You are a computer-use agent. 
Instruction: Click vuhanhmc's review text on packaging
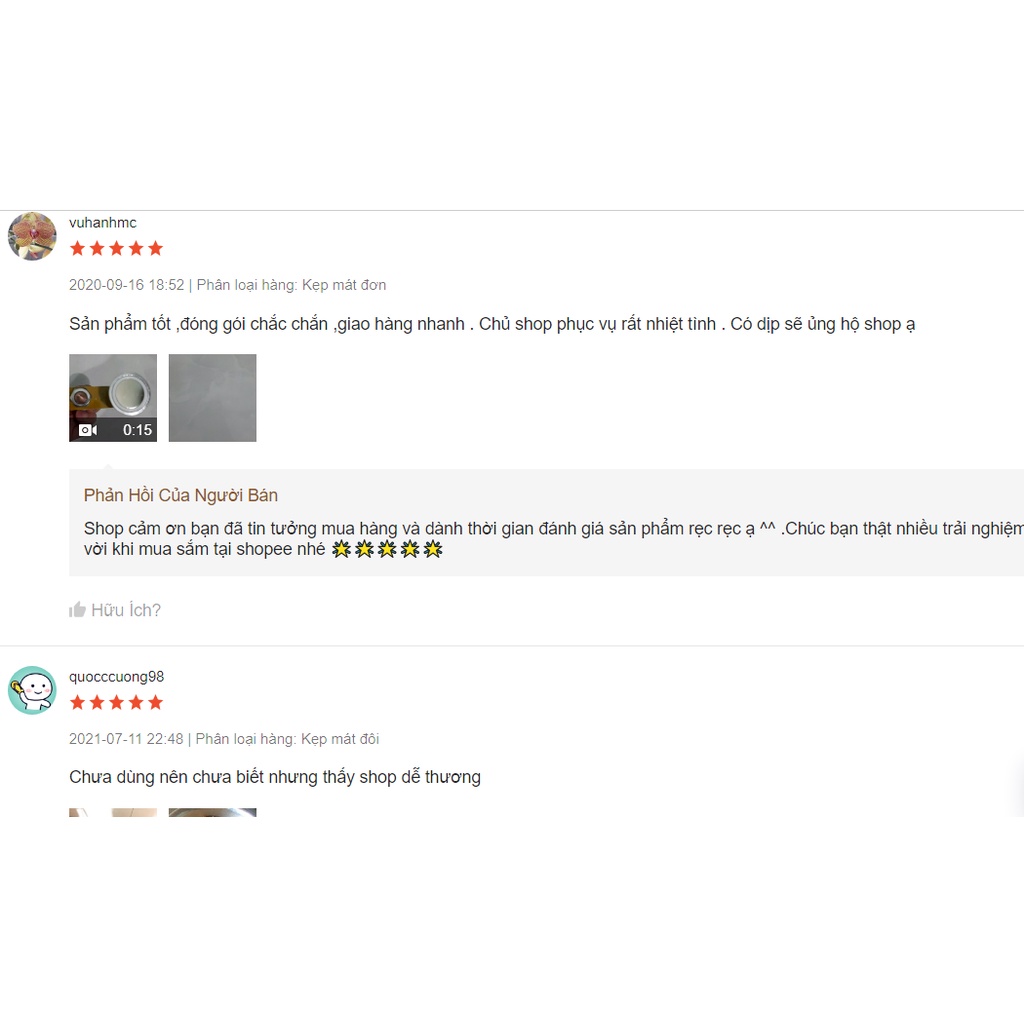click(492, 324)
